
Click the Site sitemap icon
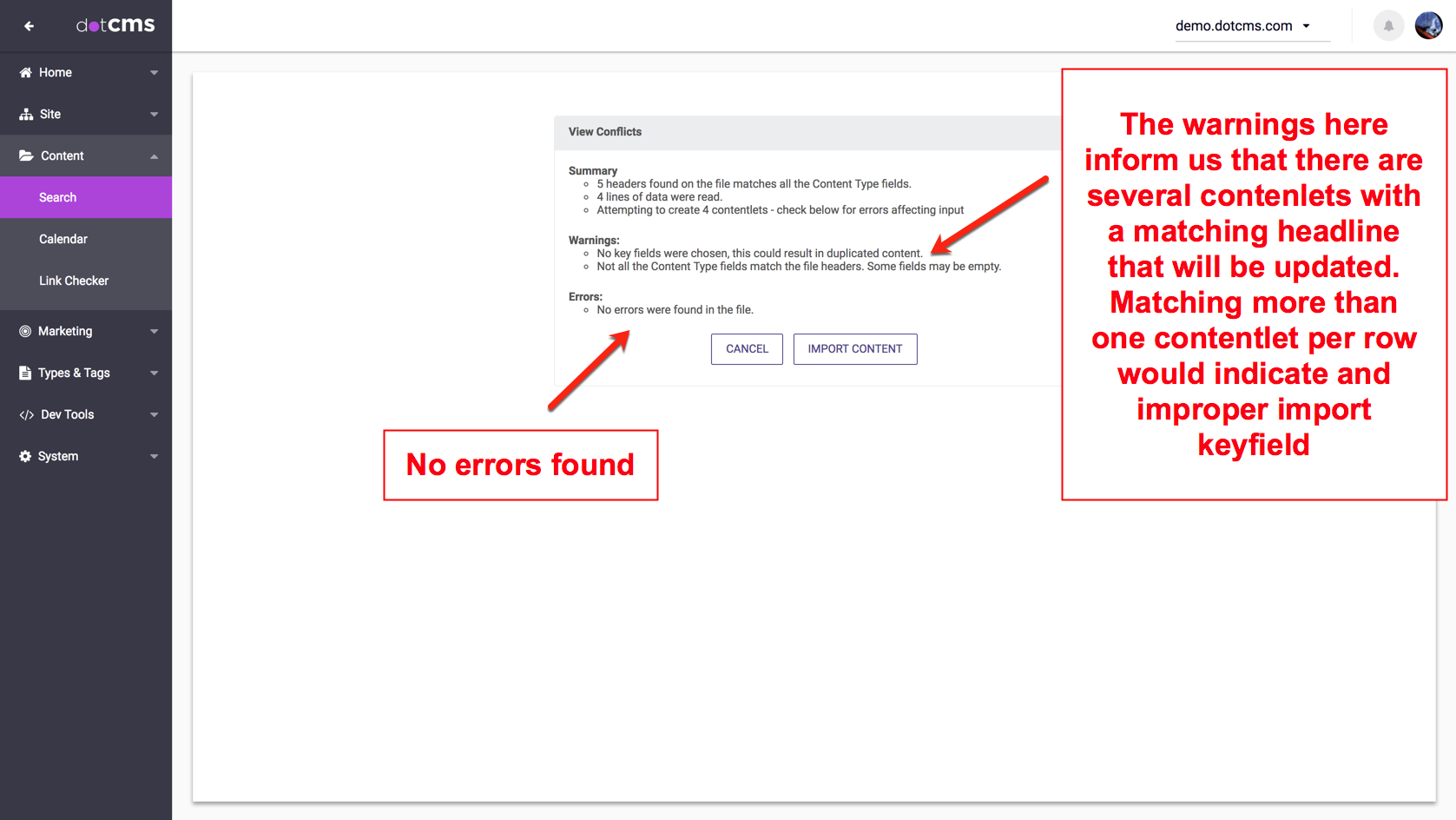(26, 115)
